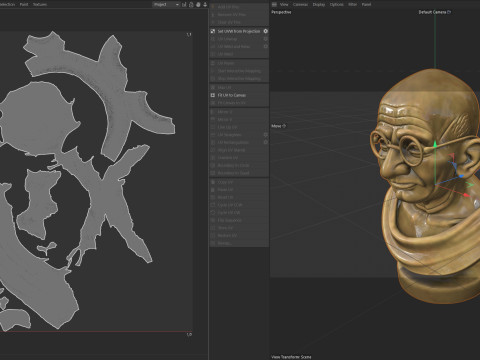Open the viewport hamburger menu icon
480x360 pixels.
pyautogui.click(x=274, y=4)
